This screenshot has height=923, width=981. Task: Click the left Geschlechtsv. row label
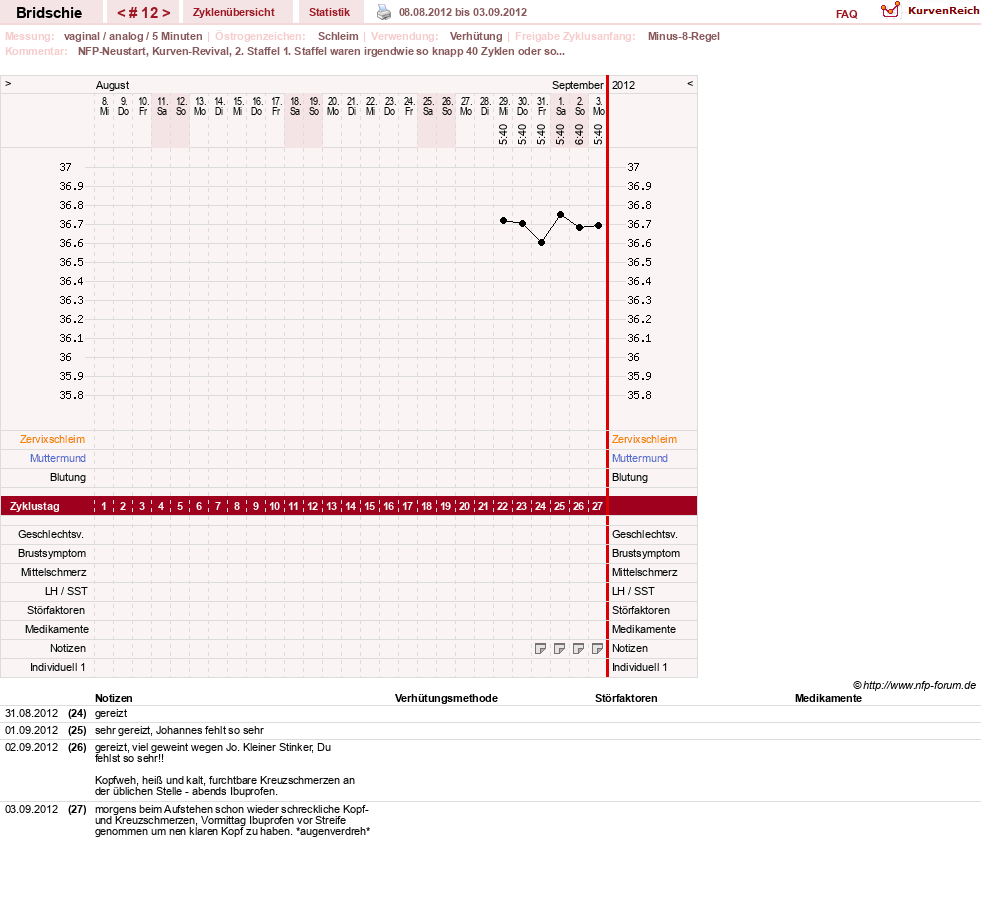click(x=51, y=534)
